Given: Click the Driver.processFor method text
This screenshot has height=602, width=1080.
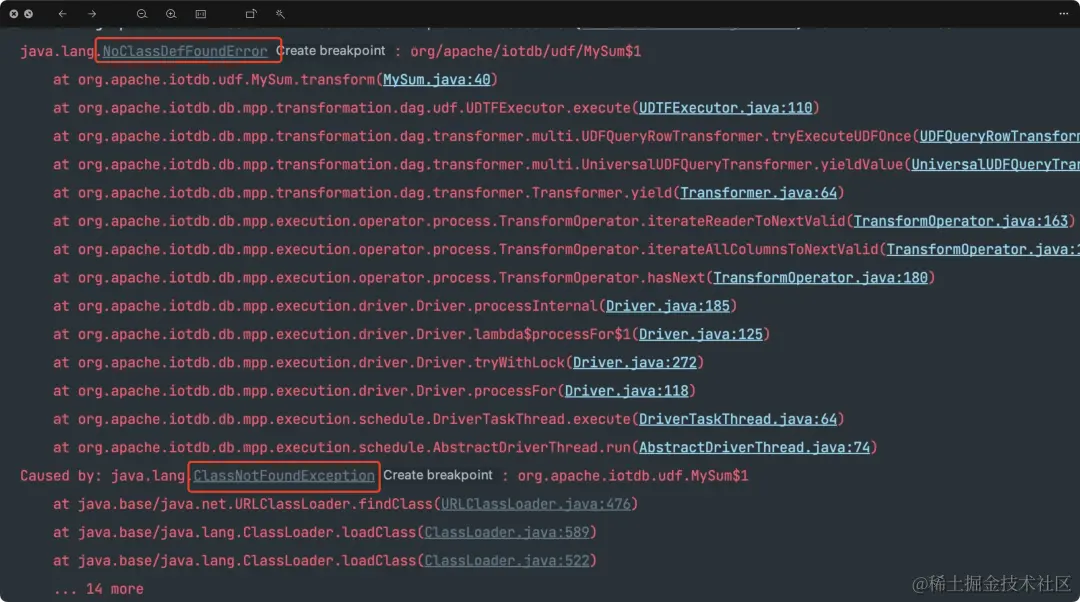Looking at the screenshot, I should (x=486, y=391).
